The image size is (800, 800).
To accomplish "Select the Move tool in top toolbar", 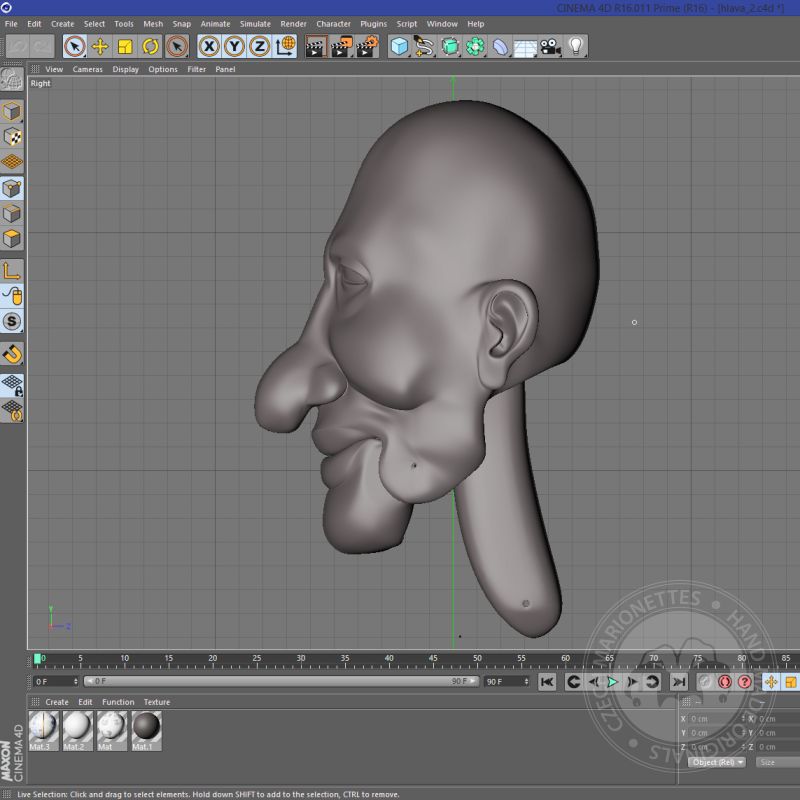I will click(100, 46).
